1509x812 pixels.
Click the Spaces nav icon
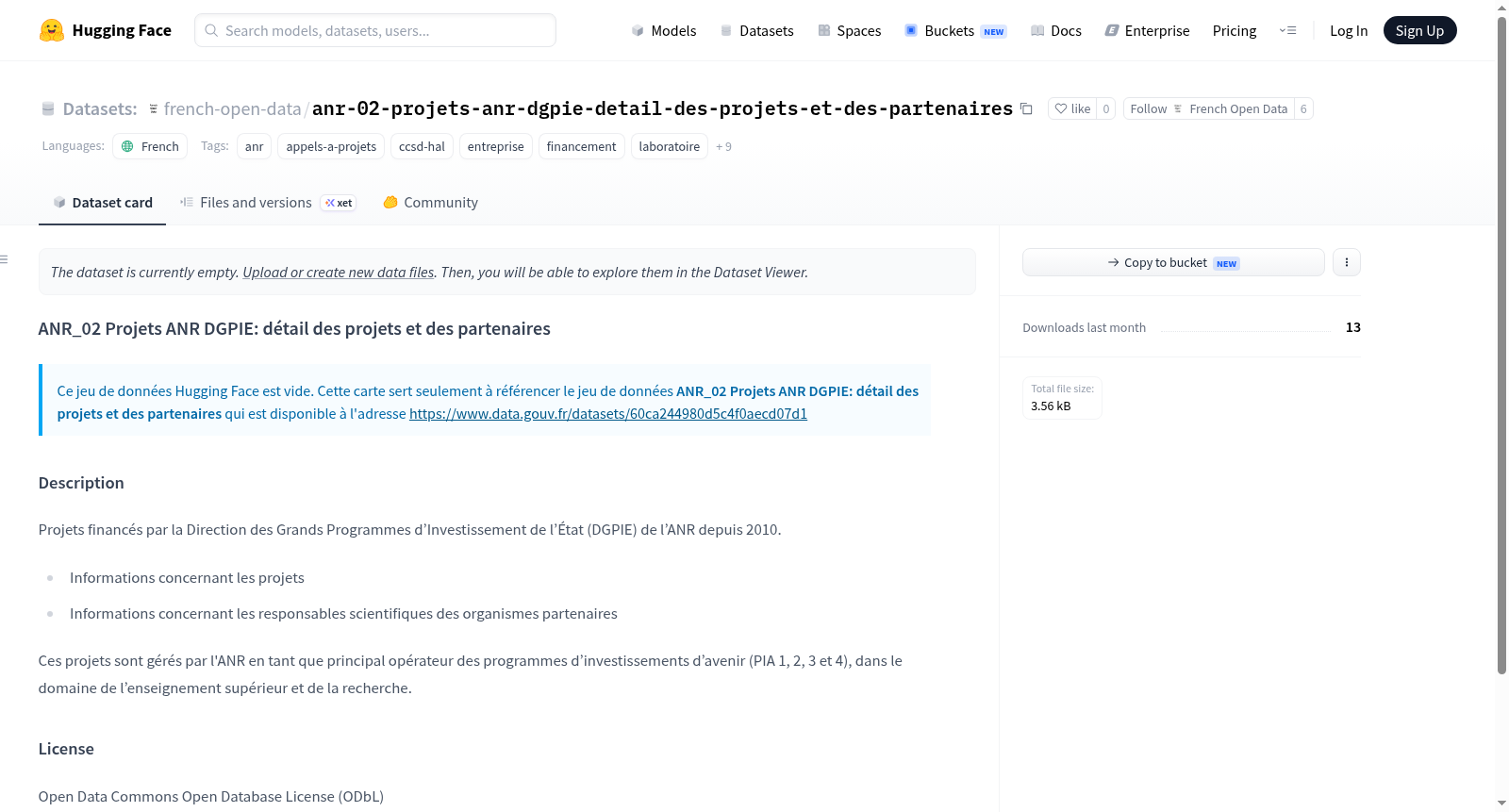pyautogui.click(x=824, y=30)
